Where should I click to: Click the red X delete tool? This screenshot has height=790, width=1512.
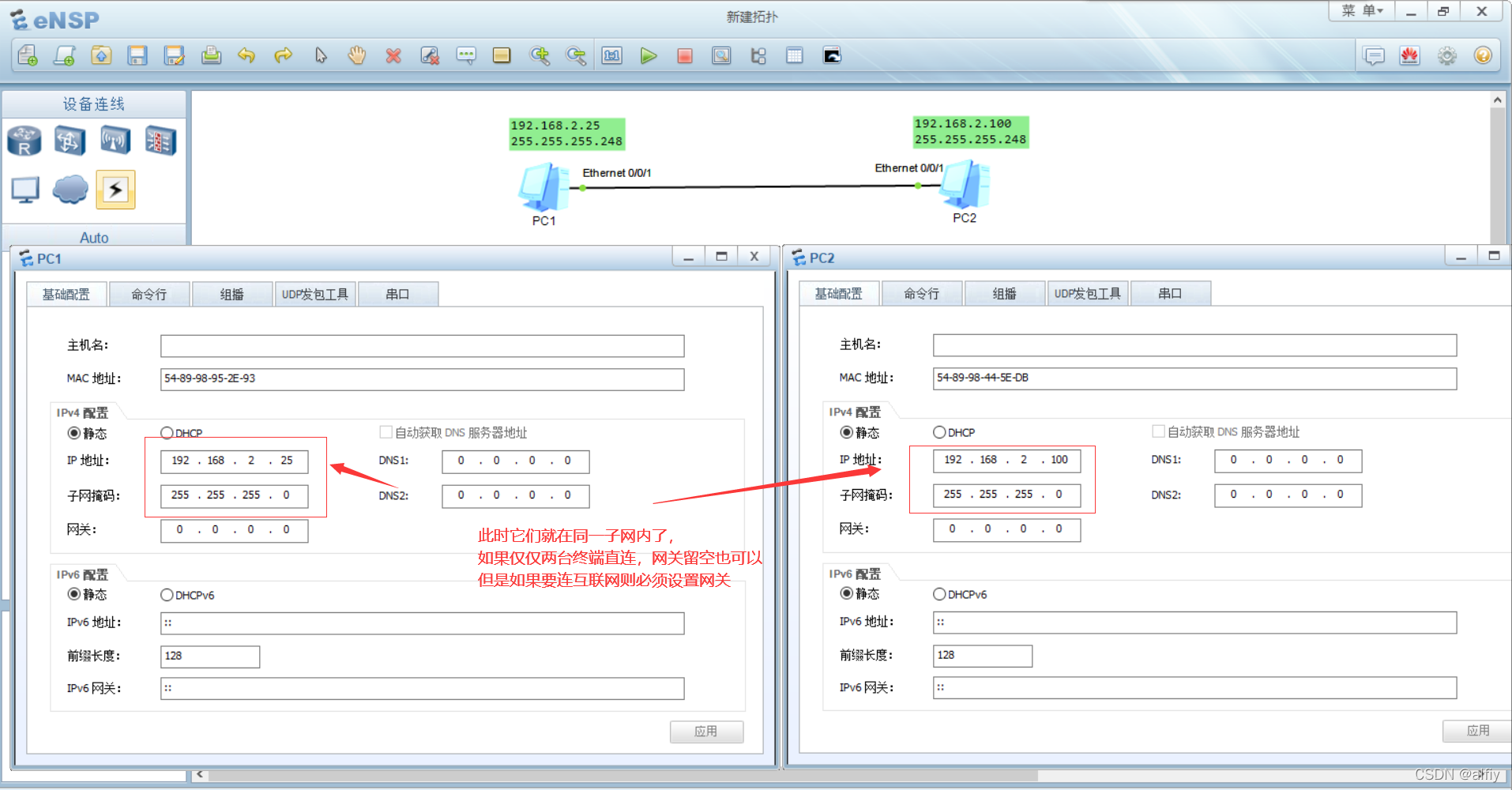[393, 55]
